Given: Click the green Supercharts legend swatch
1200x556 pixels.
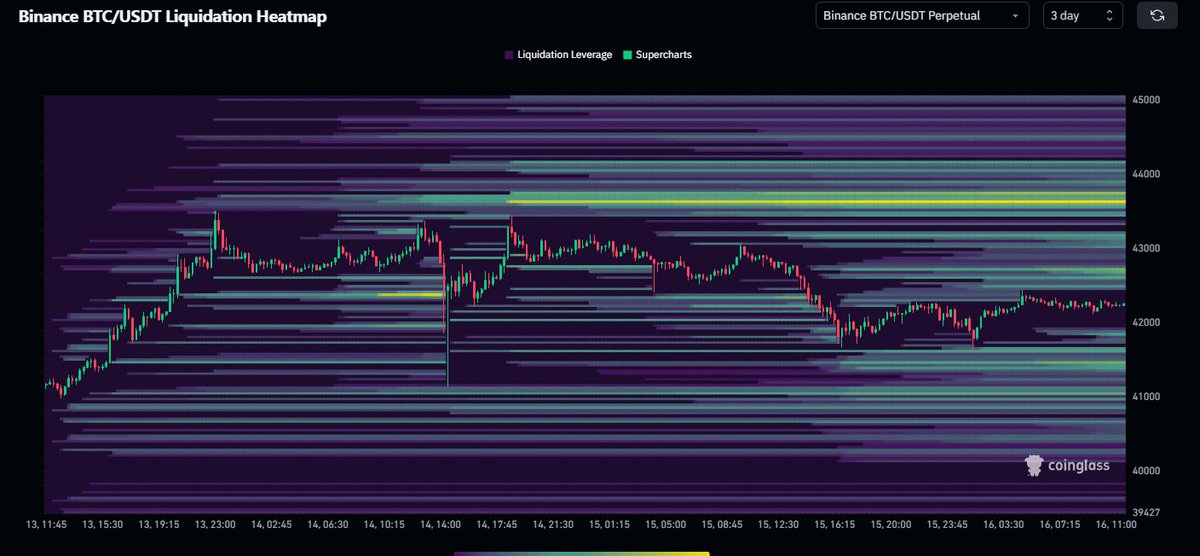Looking at the screenshot, I should click(627, 55).
